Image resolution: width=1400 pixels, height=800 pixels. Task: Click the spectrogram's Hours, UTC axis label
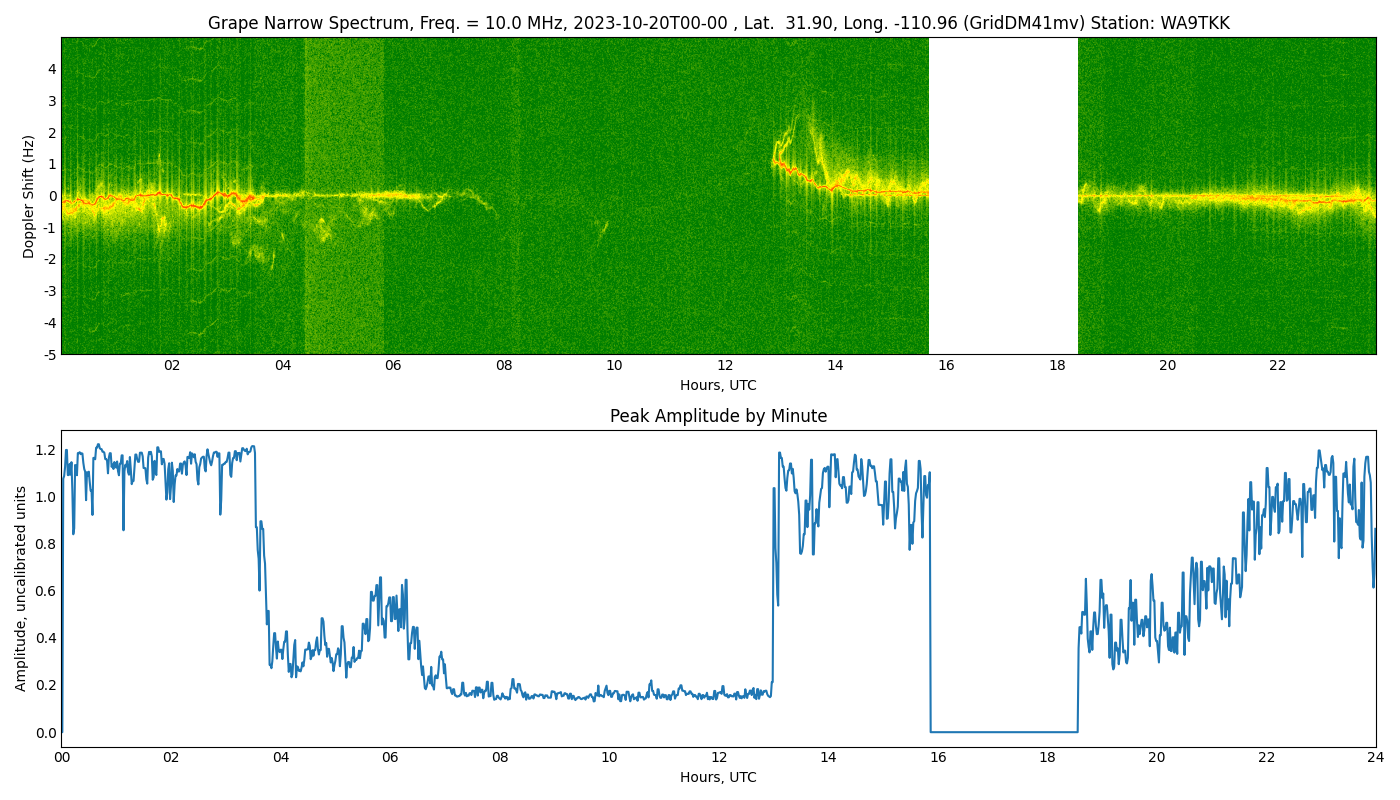click(718, 385)
